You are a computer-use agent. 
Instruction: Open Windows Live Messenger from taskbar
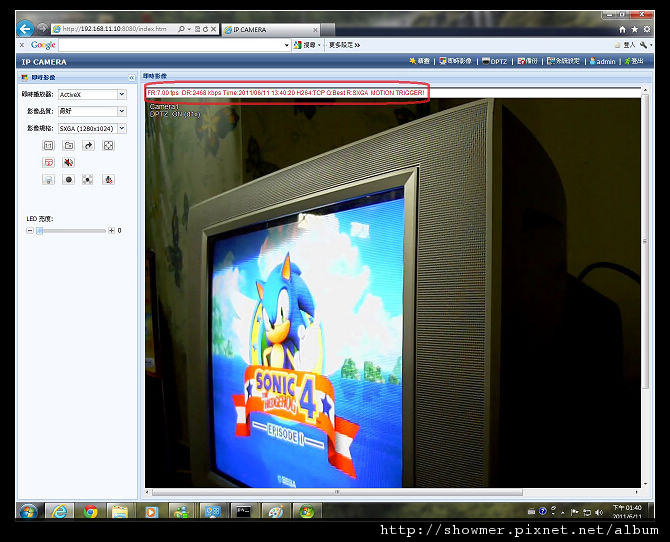click(182, 511)
